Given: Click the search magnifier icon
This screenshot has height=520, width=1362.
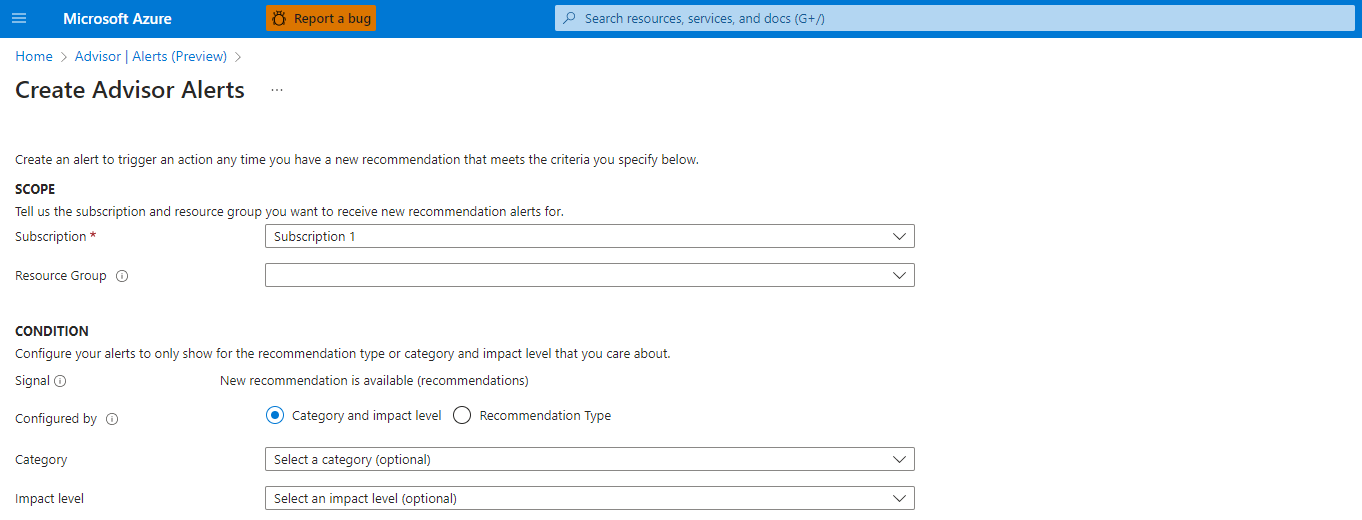Looking at the screenshot, I should 570,19.
